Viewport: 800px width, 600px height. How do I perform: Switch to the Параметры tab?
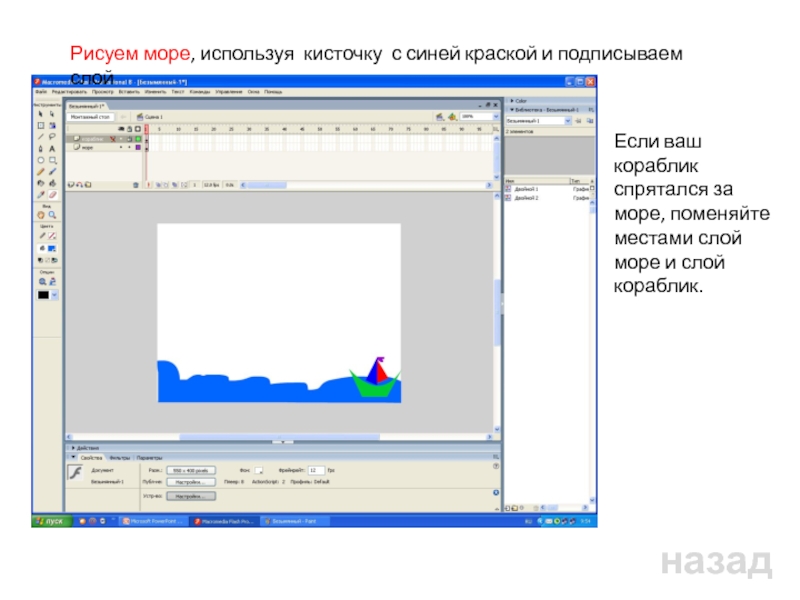(x=149, y=458)
